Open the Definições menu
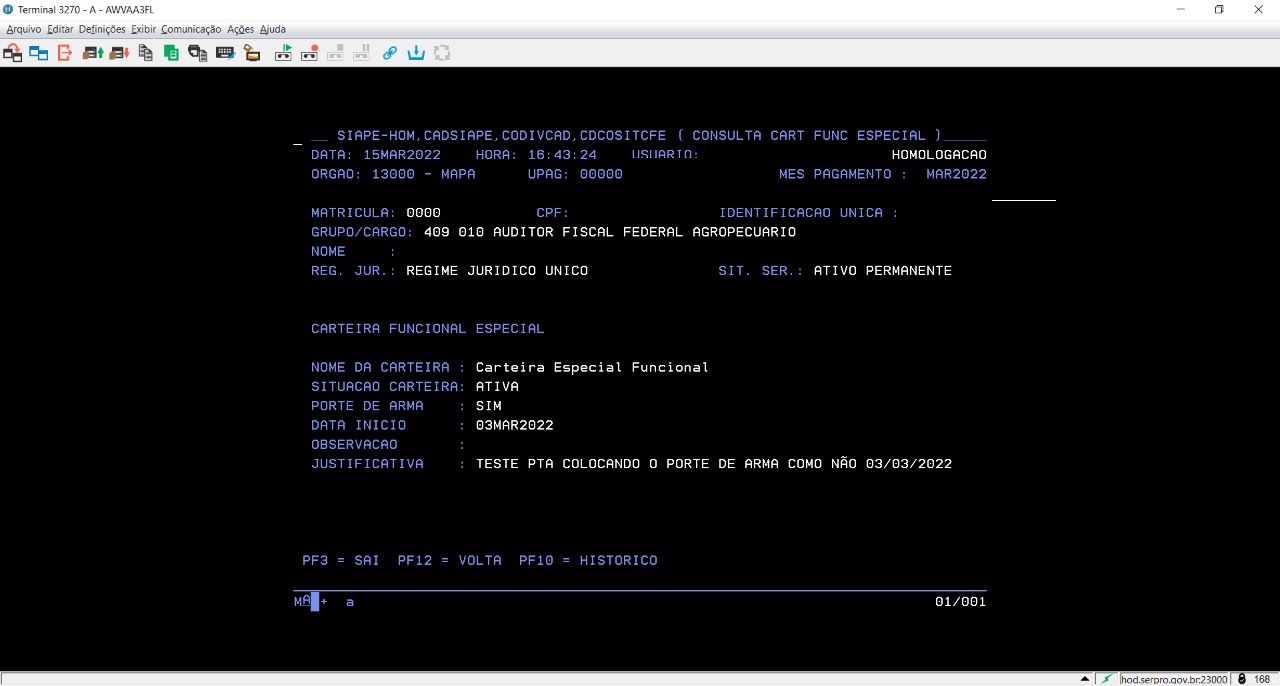This screenshot has height=686, width=1280. tap(102, 29)
